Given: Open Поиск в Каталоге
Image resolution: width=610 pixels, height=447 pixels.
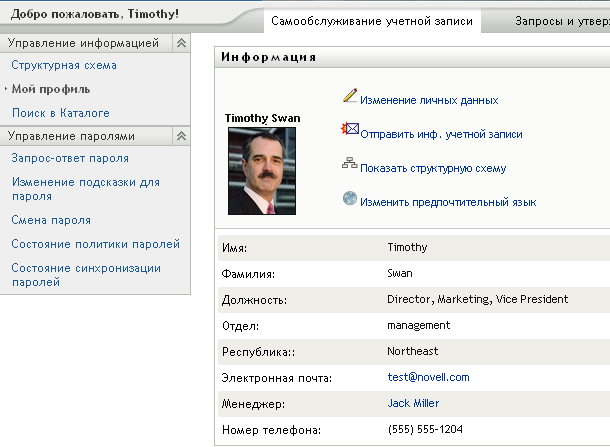Looking at the screenshot, I should pos(60,113).
